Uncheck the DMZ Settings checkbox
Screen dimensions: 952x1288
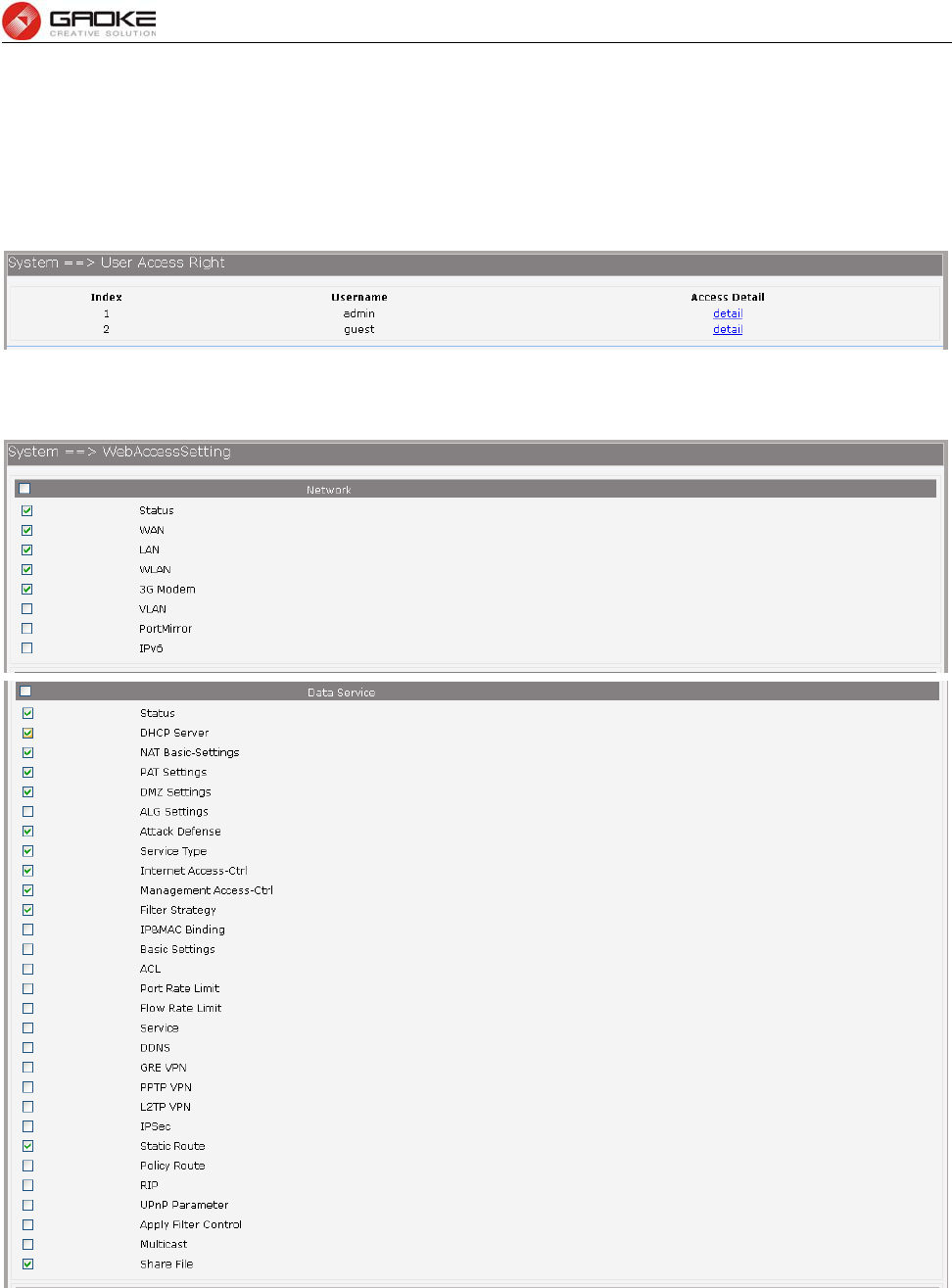[28, 791]
